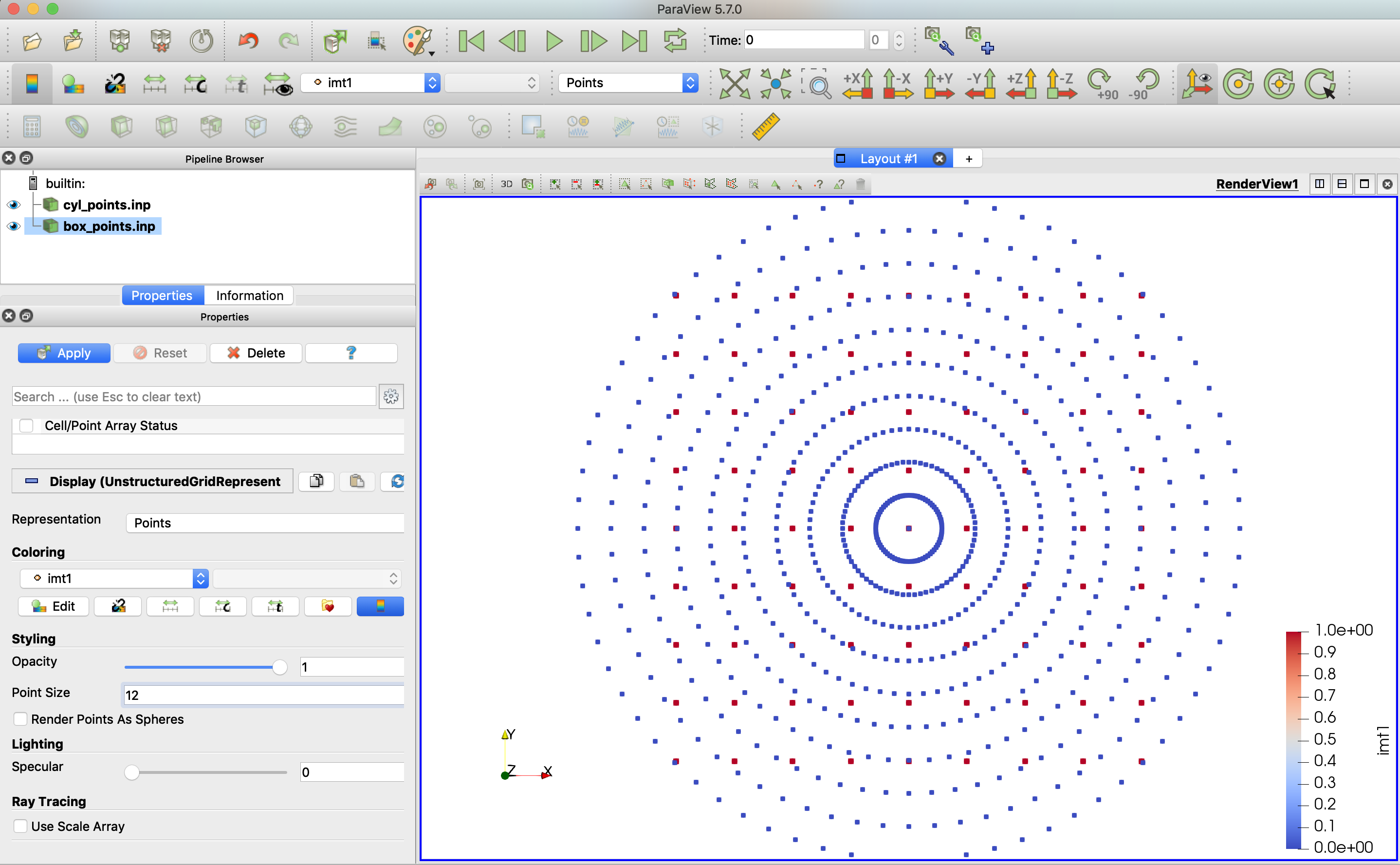Select the Layout #1 tab
This screenshot has width=1400, height=865.
888,159
